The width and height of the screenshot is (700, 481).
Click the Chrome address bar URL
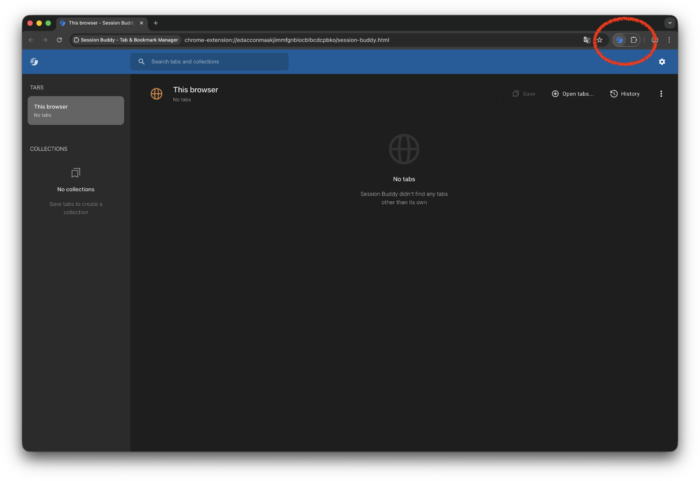pos(290,40)
